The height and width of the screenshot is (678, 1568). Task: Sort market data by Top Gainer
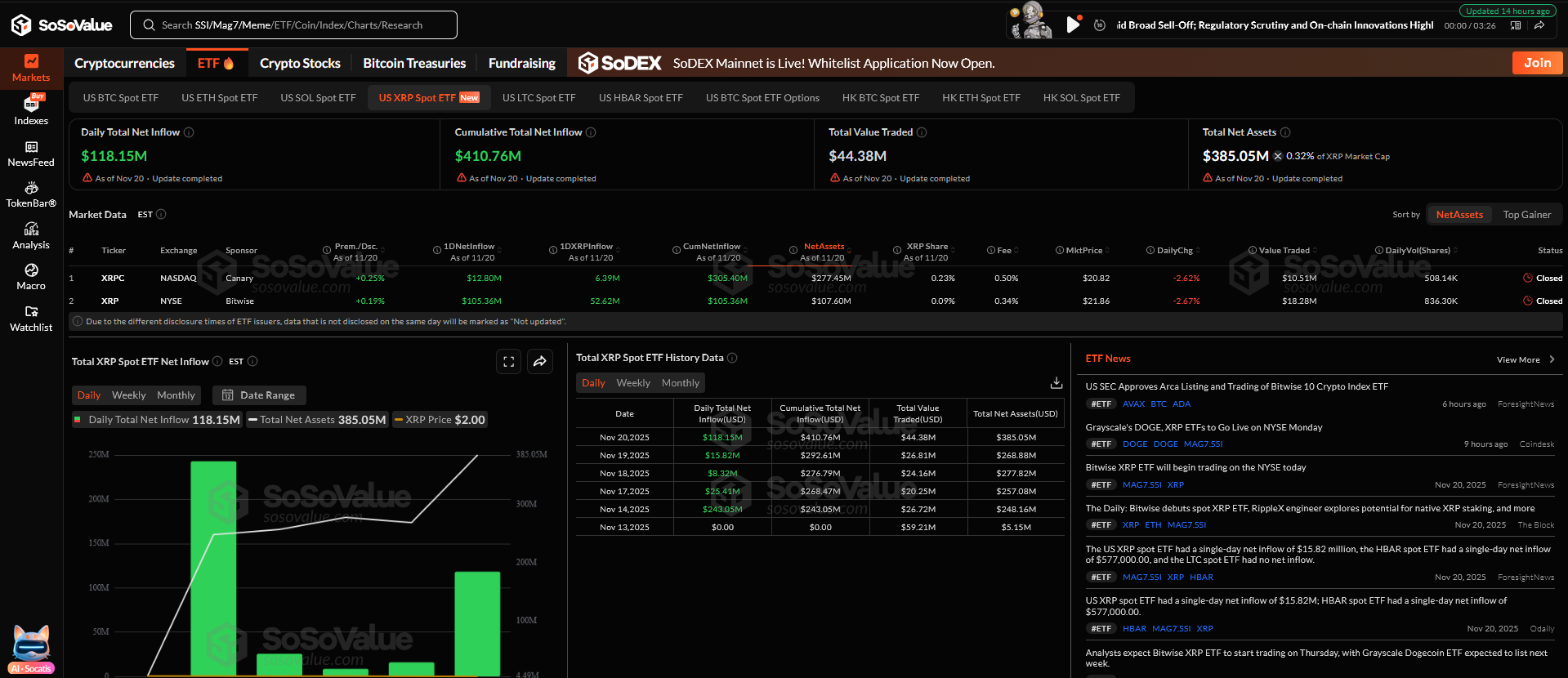1526,215
